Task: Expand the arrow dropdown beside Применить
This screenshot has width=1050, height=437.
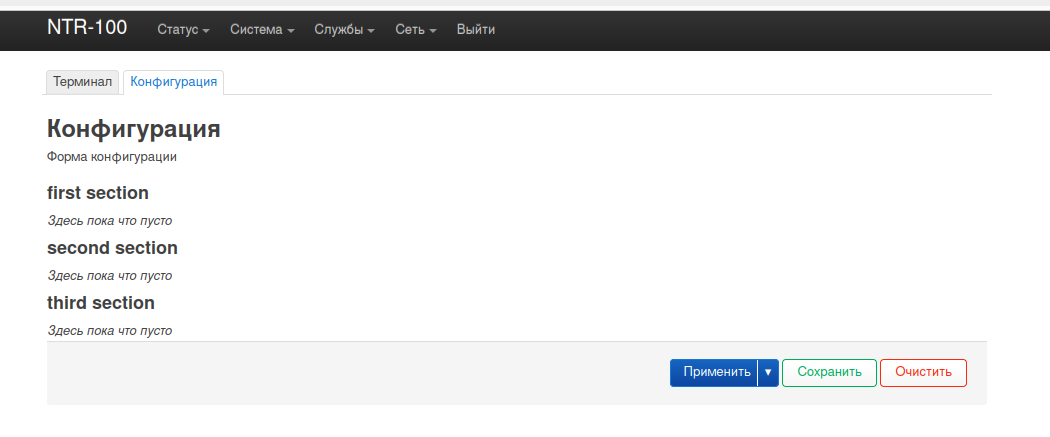Action: click(768, 372)
